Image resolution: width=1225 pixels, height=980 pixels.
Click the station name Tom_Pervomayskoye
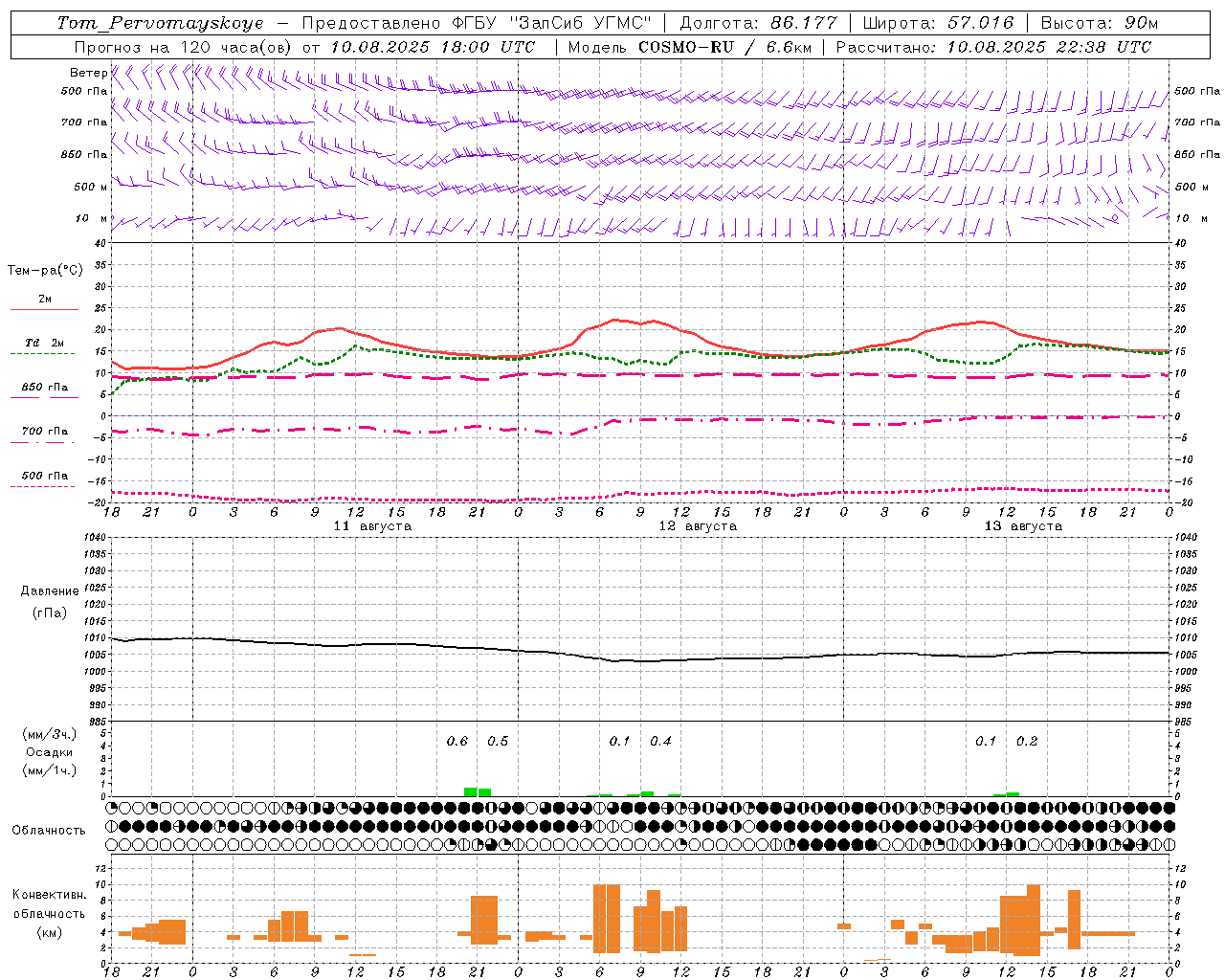(x=160, y=23)
